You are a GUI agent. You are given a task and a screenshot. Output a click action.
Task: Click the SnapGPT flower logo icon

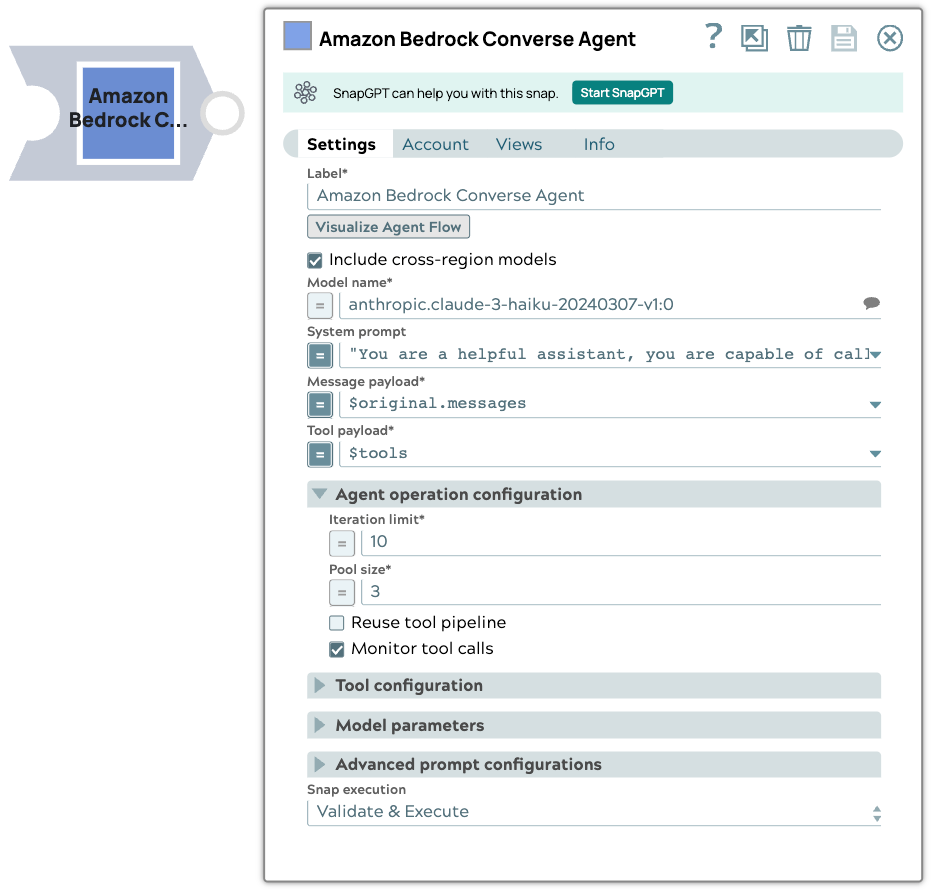tap(306, 93)
